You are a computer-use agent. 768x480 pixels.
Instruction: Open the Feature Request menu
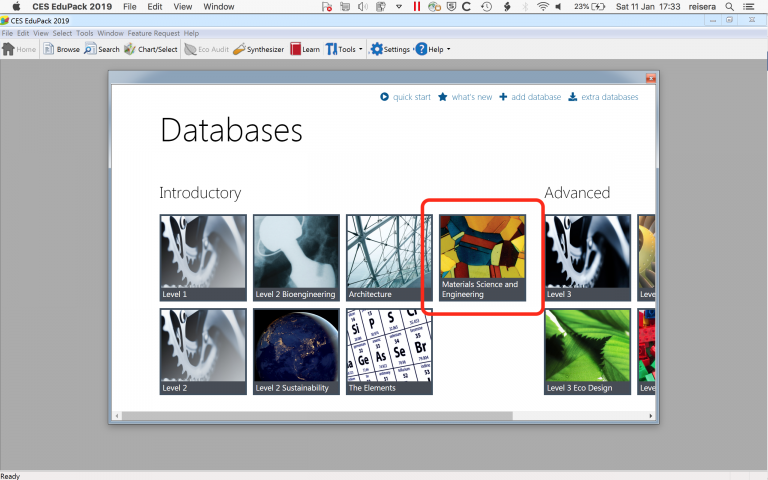click(154, 33)
